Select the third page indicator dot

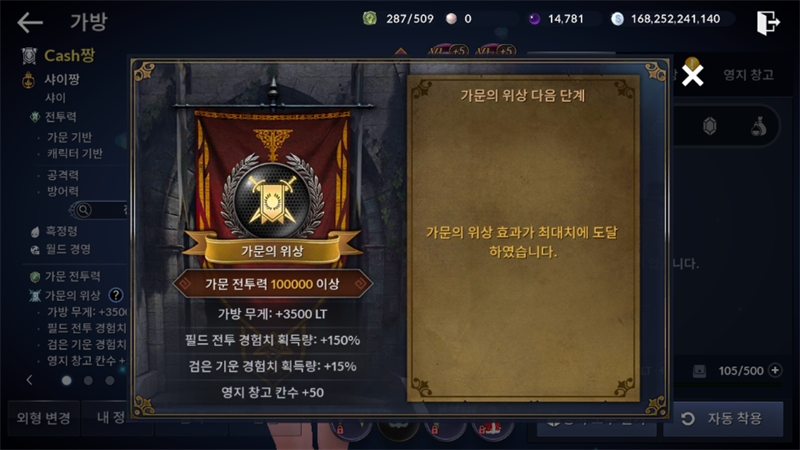pos(110,381)
